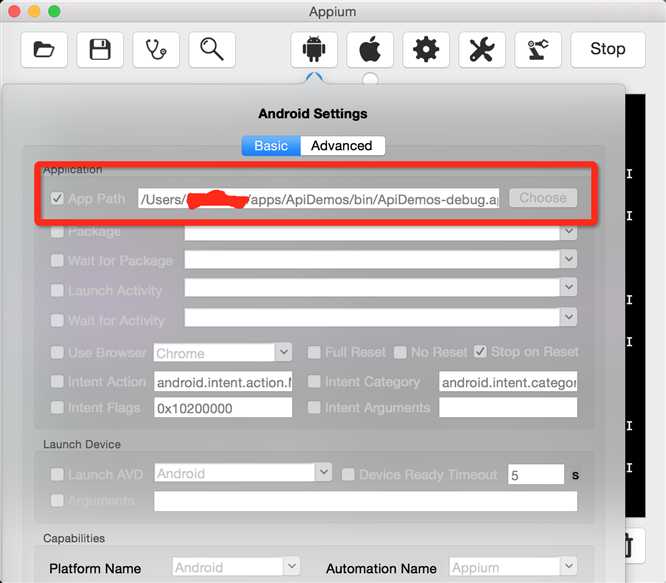Expand the Package dropdown
Viewport: 666px width, 583px height.
coord(569,231)
